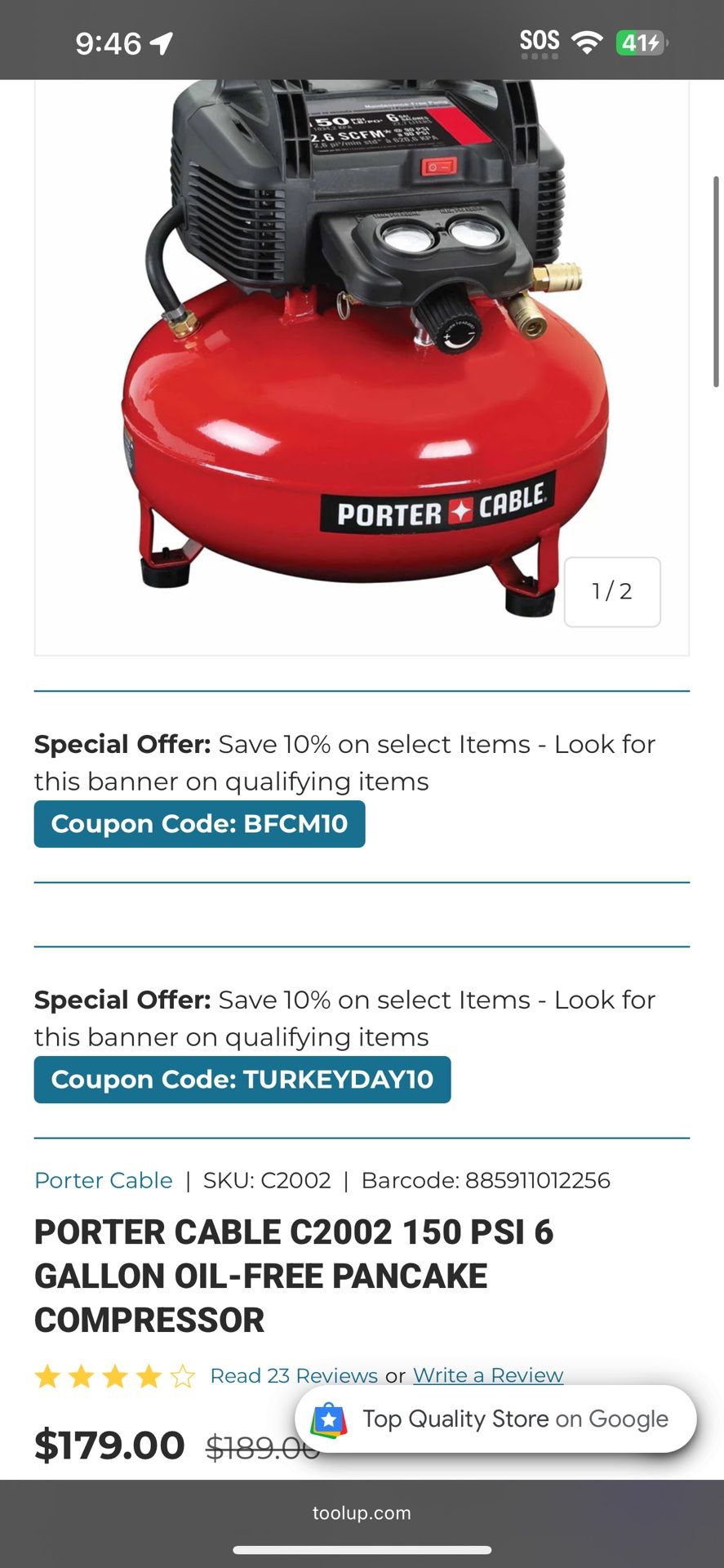The image size is (724, 1568).
Task: Tap the C2002 pancake compressor product title
Action: [294, 1276]
